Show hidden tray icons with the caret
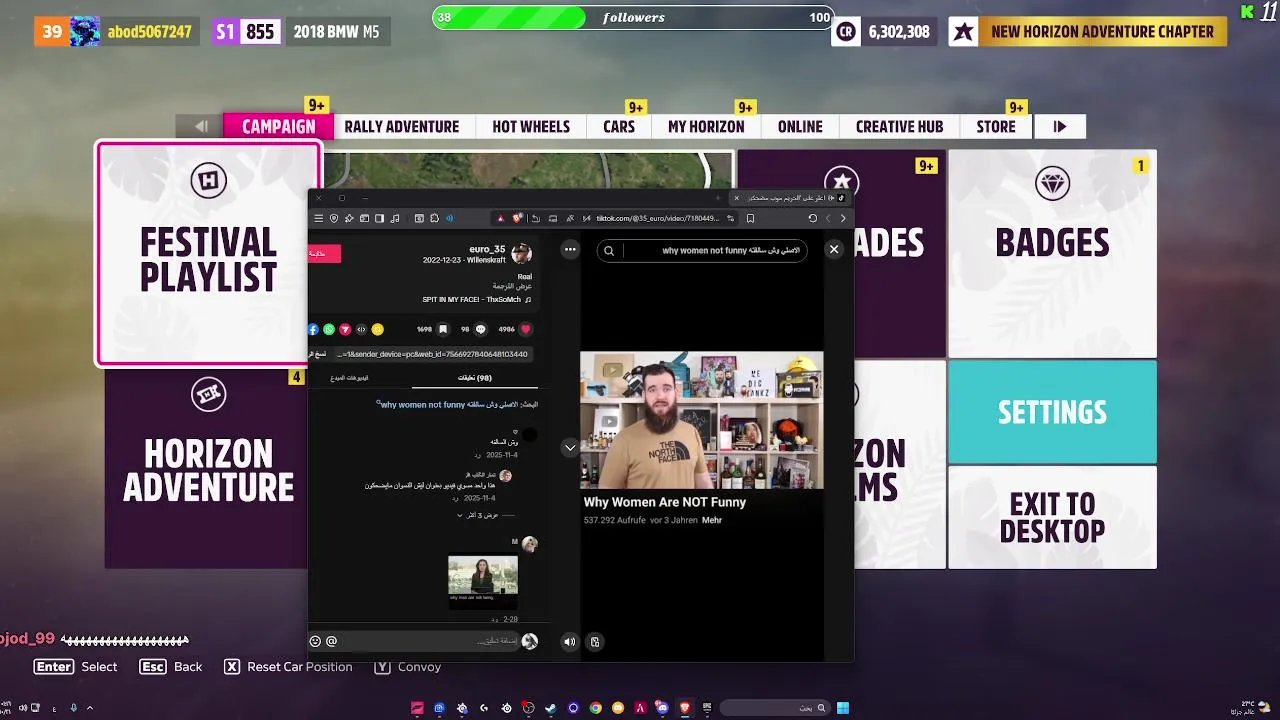Screen dimensions: 1280x720 [x=89, y=708]
